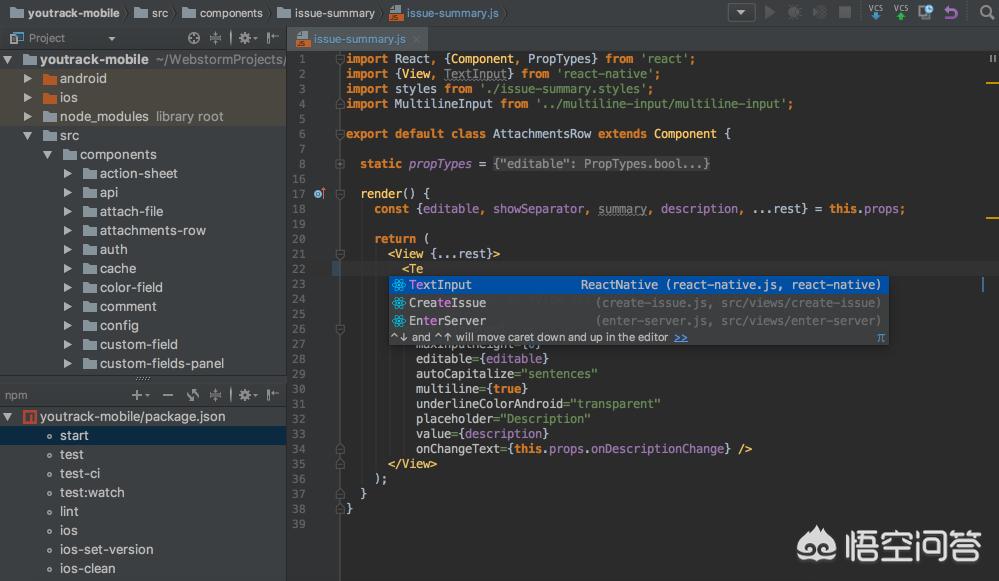Select the auth folder
This screenshot has width=999, height=581.
click(x=105, y=250)
